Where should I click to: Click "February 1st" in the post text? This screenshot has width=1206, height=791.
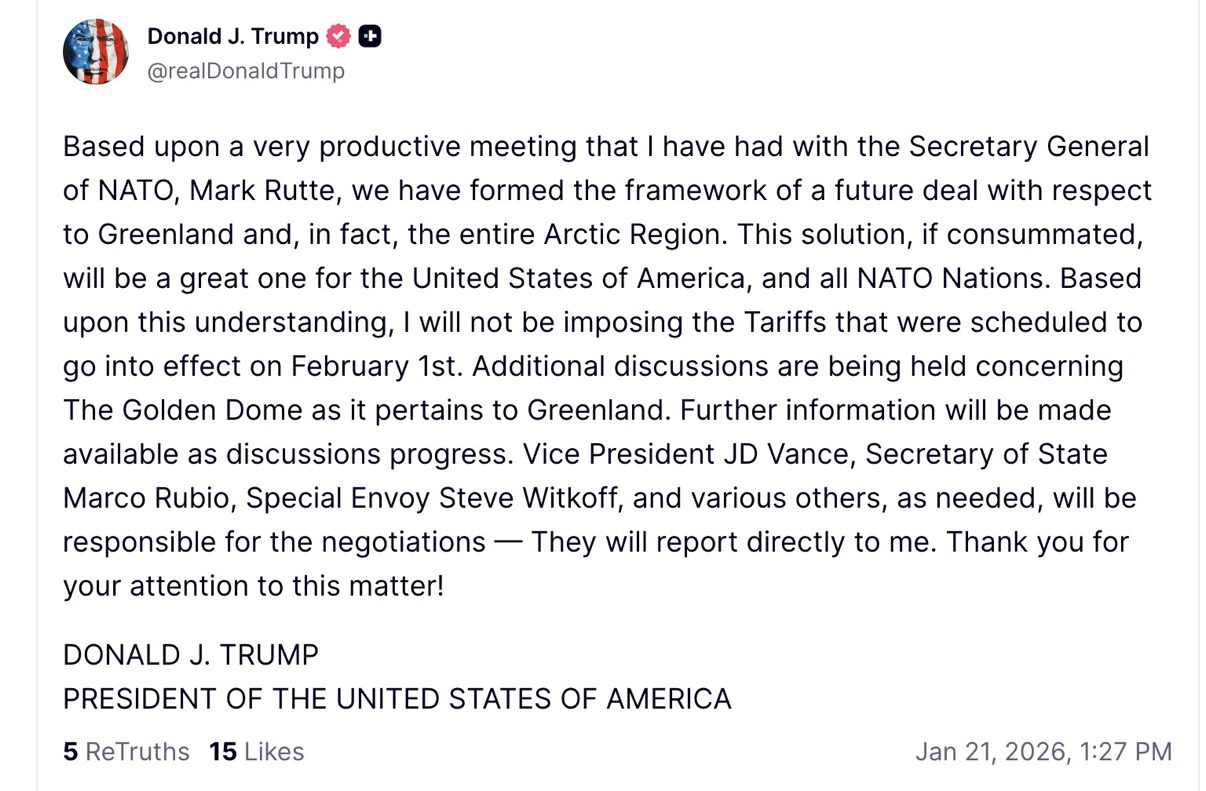376,366
